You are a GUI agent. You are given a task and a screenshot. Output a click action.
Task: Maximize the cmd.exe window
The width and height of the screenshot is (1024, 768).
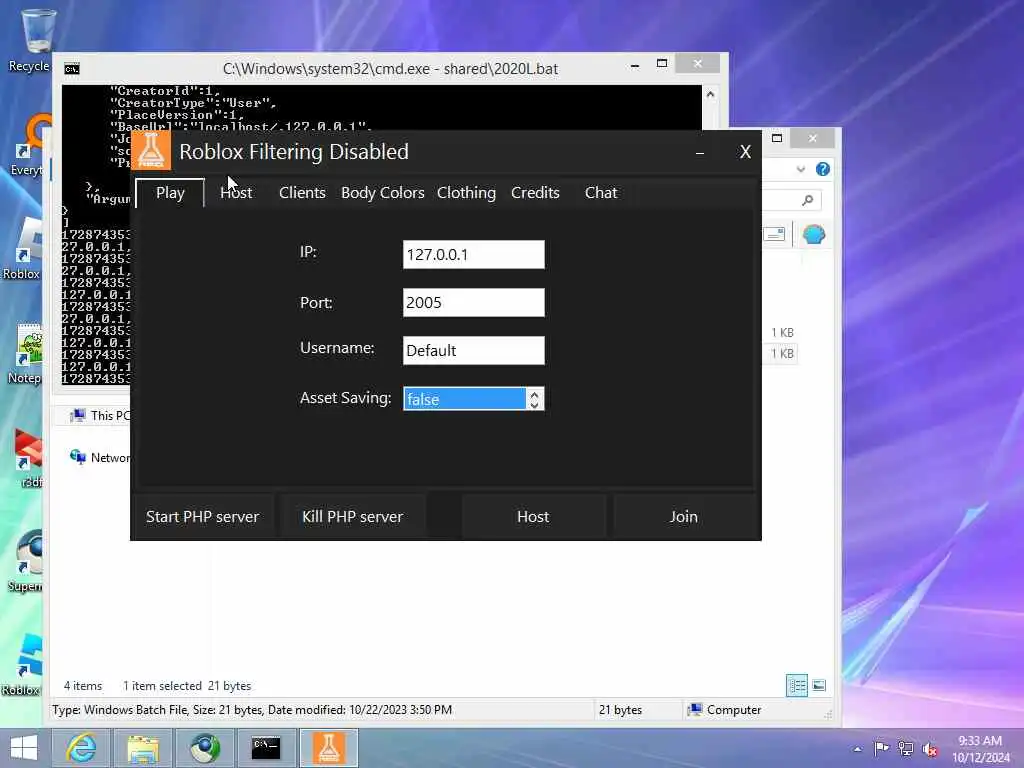[x=662, y=63]
